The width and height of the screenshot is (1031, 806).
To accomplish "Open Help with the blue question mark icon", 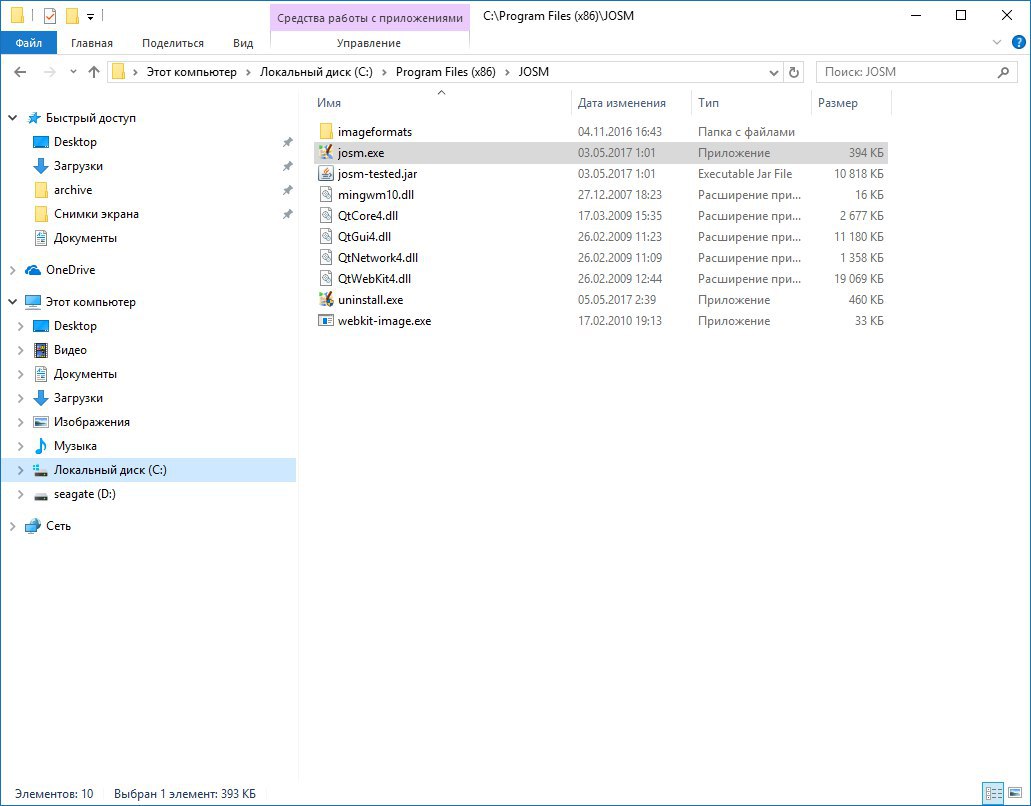I will click(x=1019, y=43).
